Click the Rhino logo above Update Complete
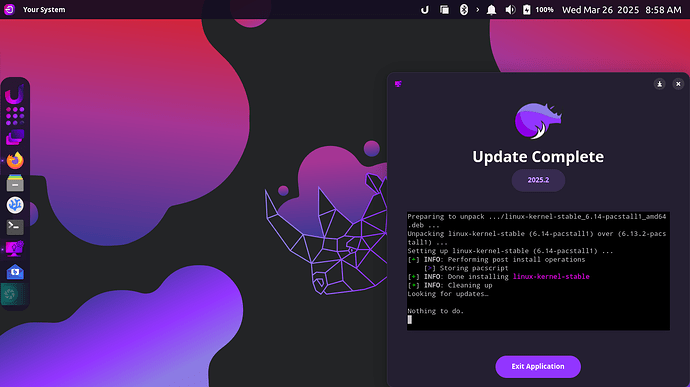 (538, 121)
